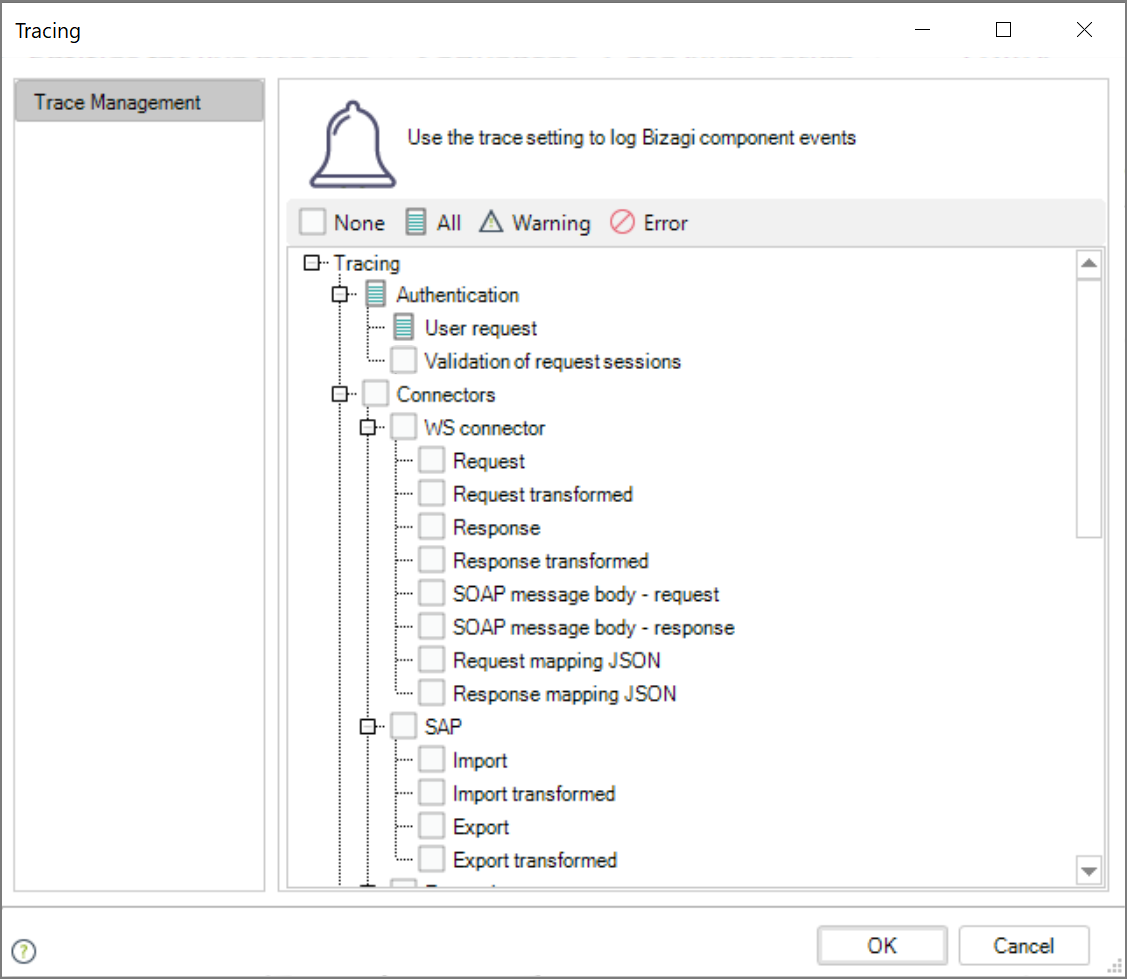Select SOAP message body - request label
Screen dimensions: 1127x979
click(x=586, y=594)
